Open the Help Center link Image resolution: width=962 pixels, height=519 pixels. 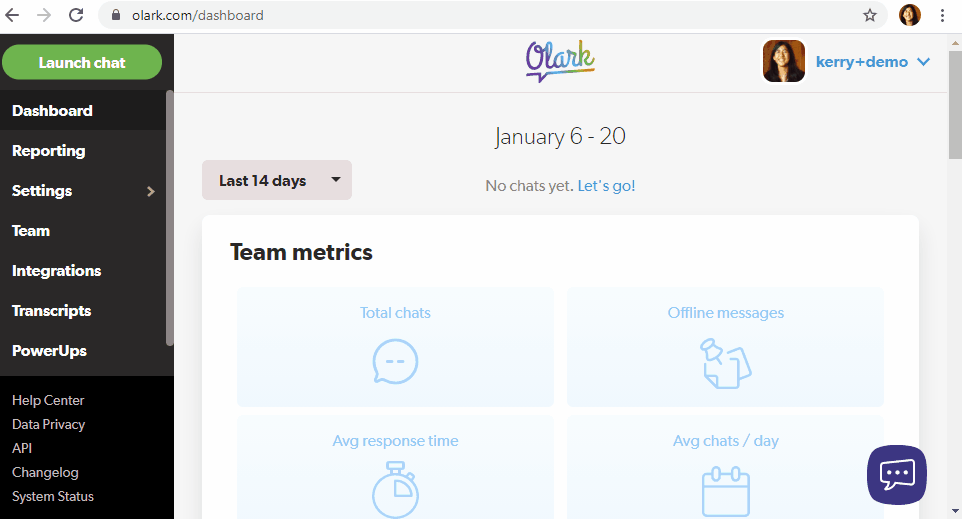[48, 400]
